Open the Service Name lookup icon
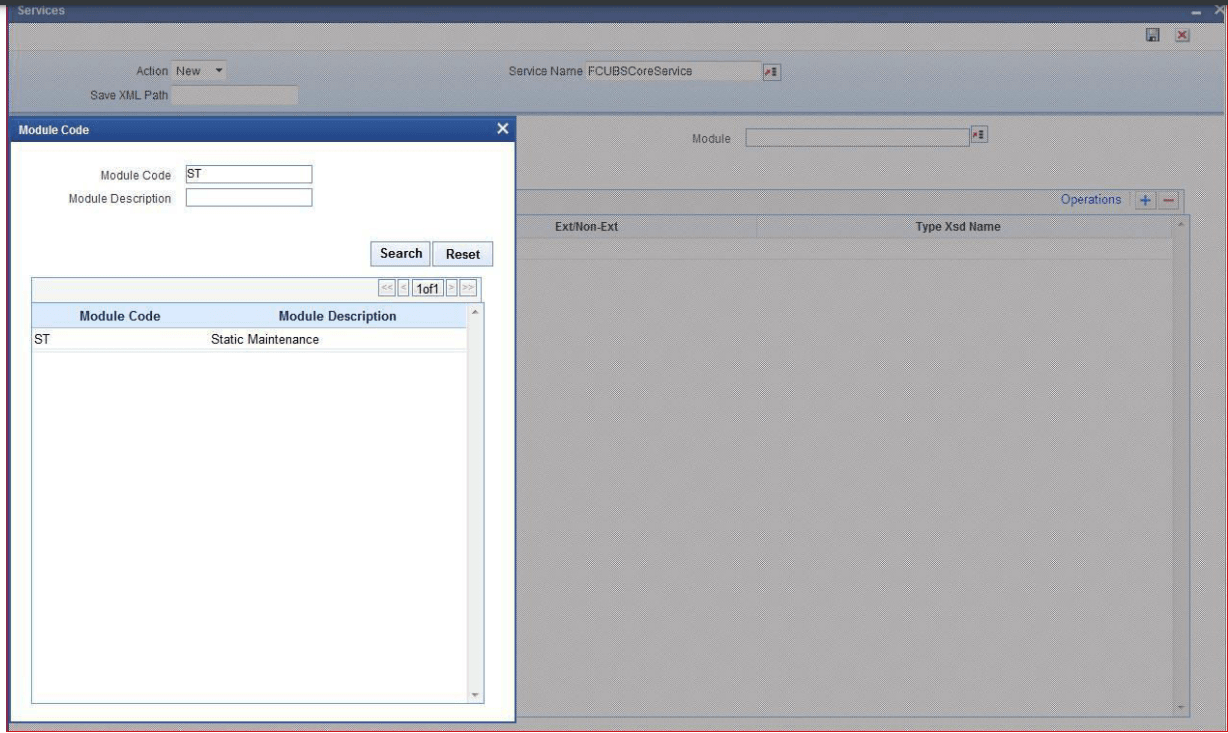Viewport: 1228px width, 733px height. click(x=771, y=71)
